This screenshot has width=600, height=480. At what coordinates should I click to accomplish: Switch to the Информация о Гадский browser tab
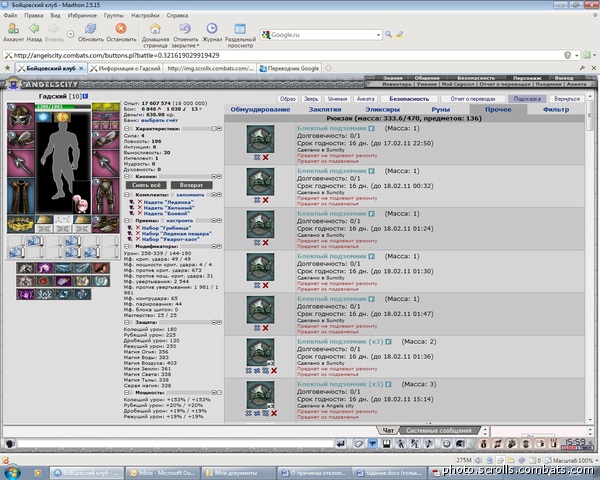(126, 68)
